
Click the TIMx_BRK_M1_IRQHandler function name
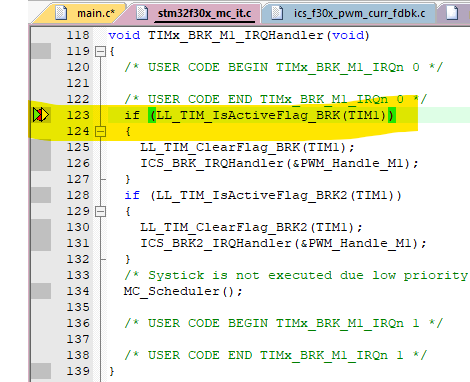coord(236,35)
